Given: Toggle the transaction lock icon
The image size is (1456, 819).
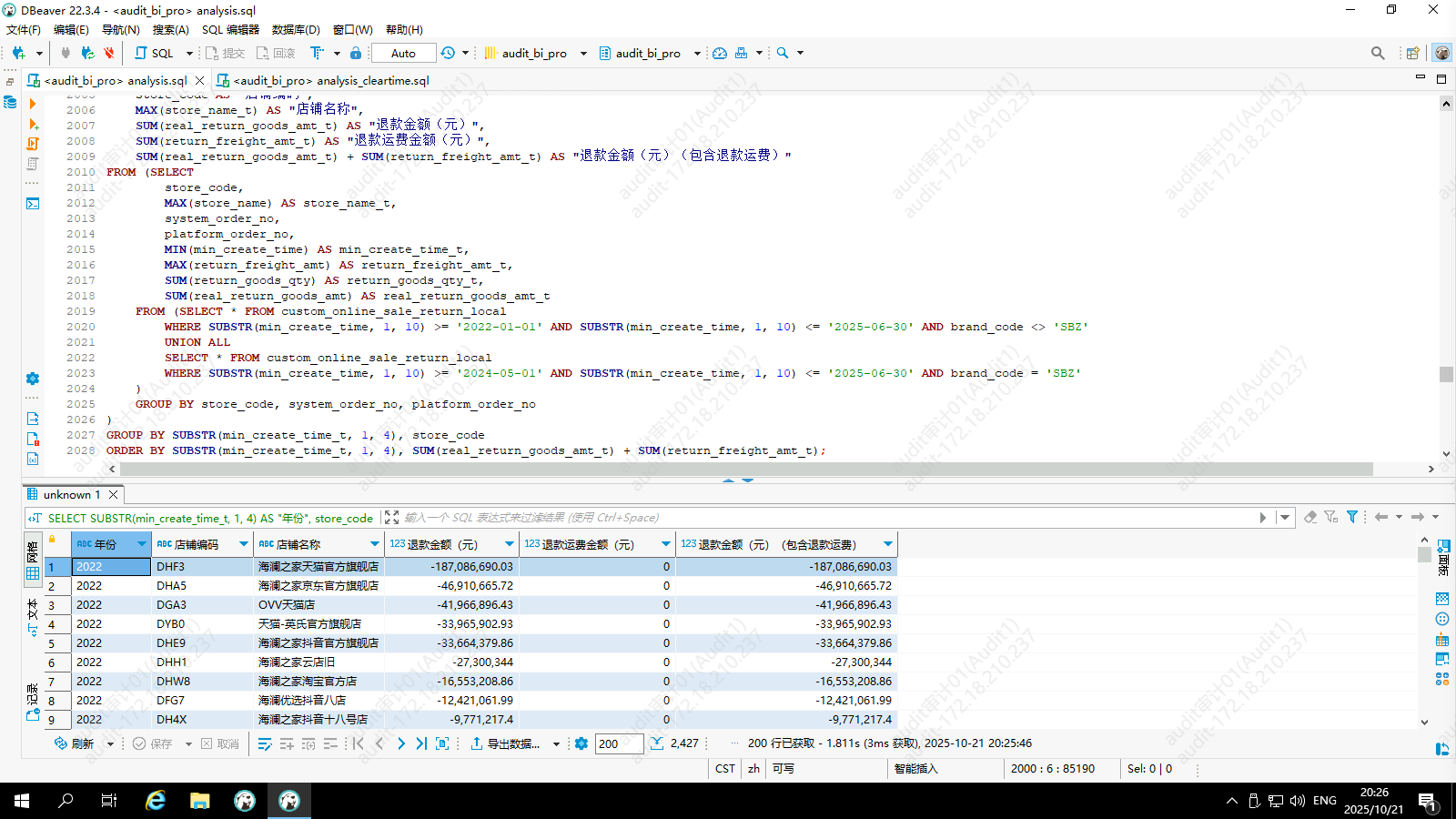Looking at the screenshot, I should (x=356, y=53).
